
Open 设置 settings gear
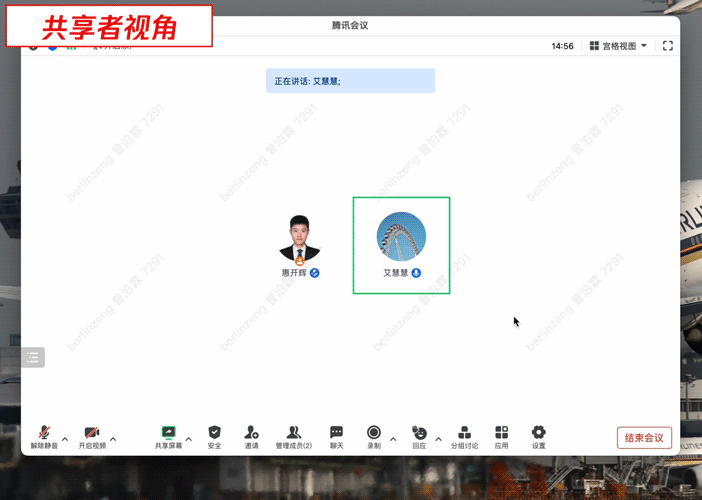(x=538, y=433)
